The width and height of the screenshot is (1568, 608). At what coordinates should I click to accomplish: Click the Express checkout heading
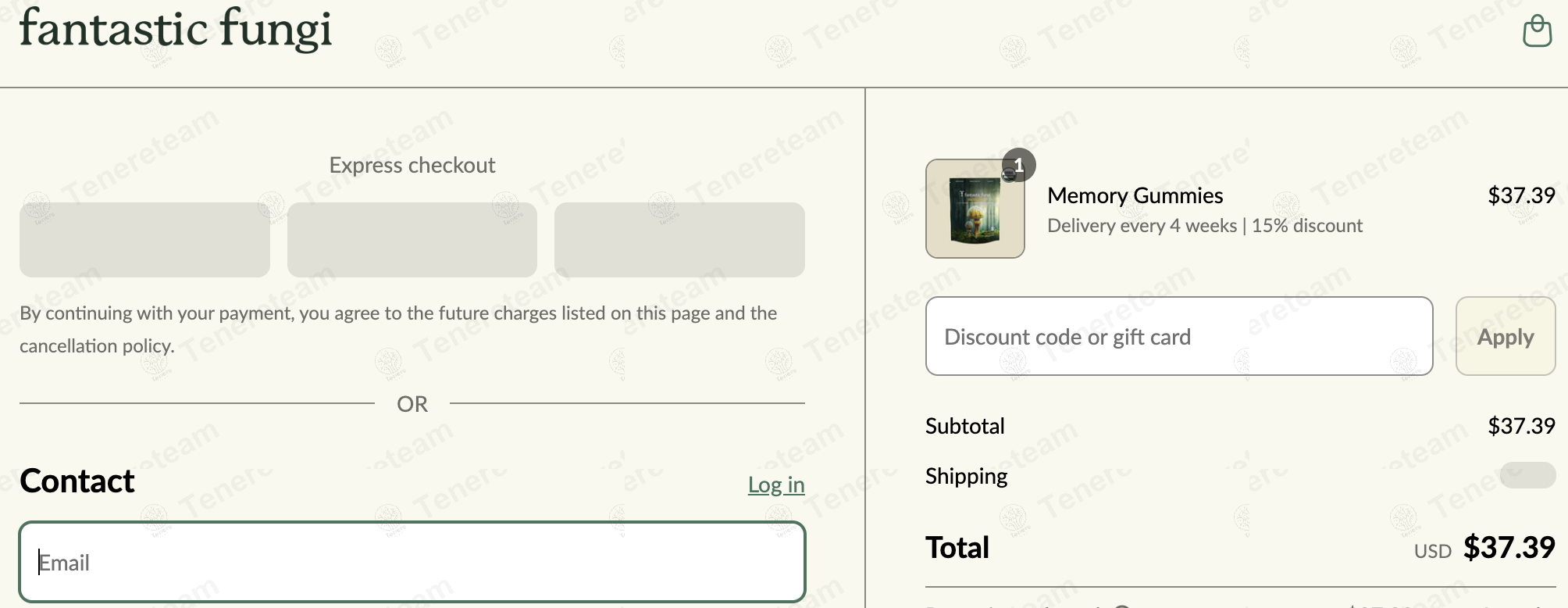tap(412, 165)
